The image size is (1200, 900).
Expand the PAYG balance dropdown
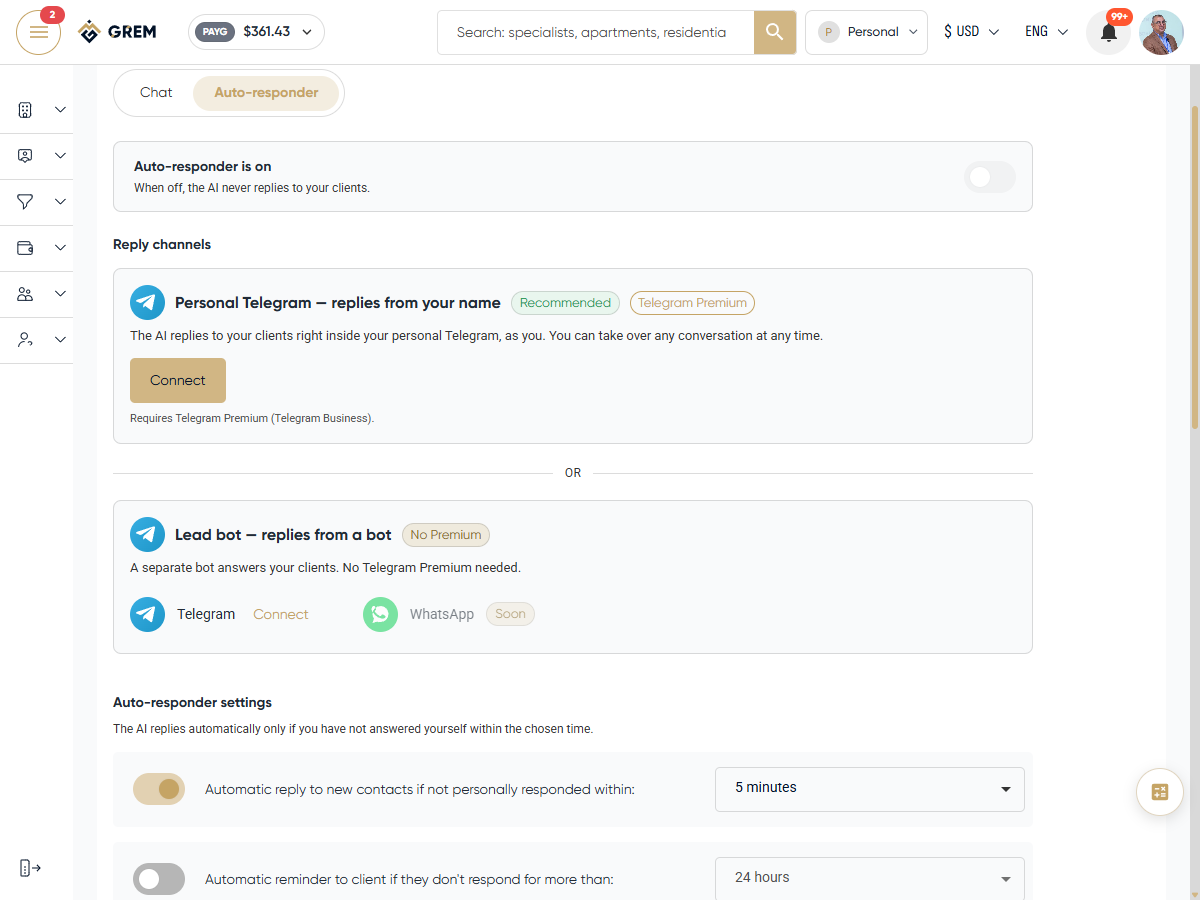click(x=256, y=32)
